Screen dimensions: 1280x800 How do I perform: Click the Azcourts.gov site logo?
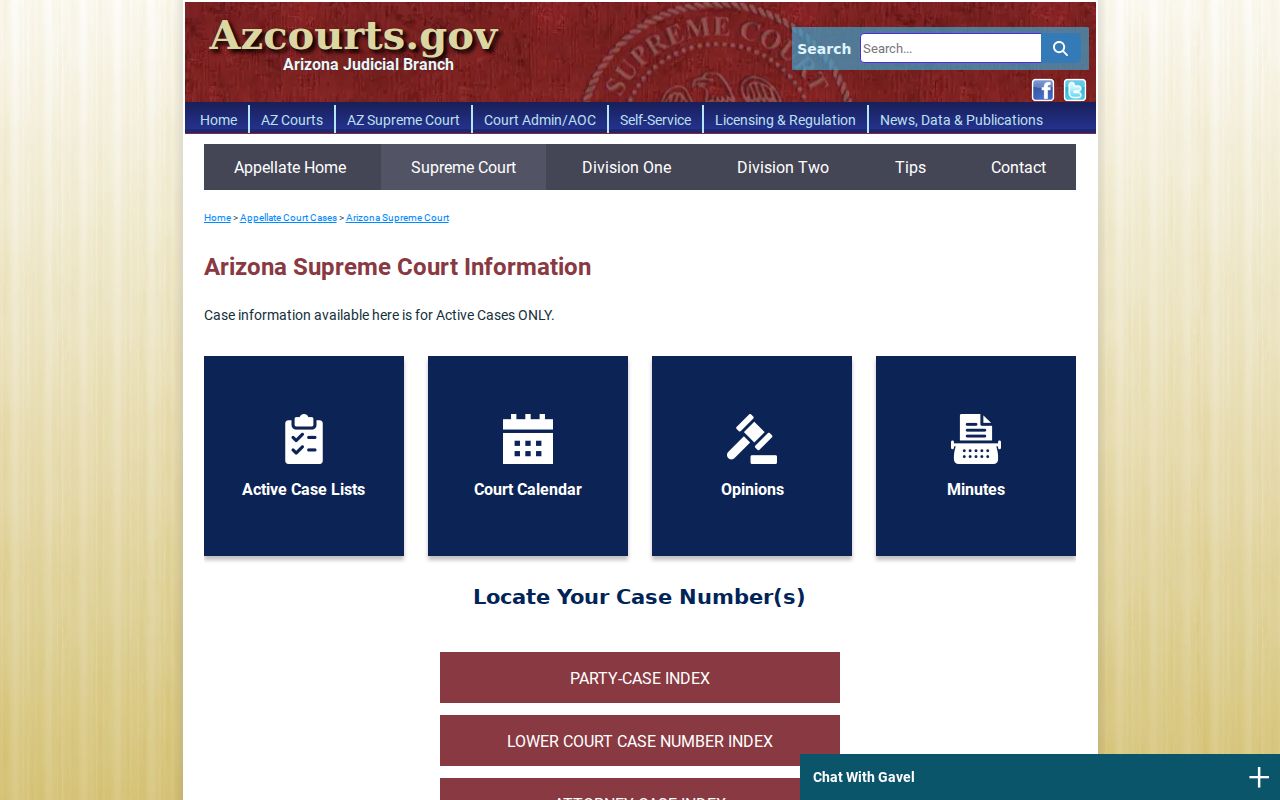[x=353, y=36]
